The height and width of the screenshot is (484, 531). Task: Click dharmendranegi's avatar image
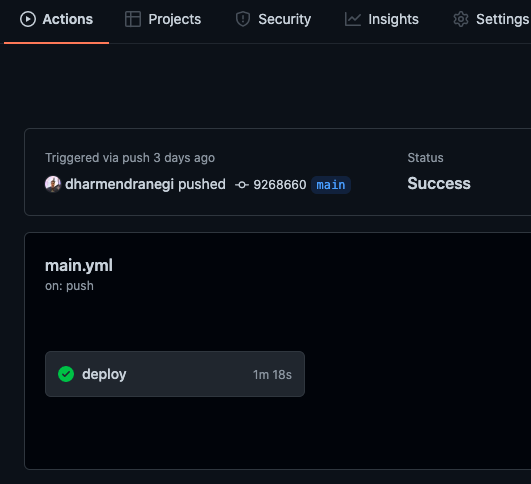pos(53,184)
